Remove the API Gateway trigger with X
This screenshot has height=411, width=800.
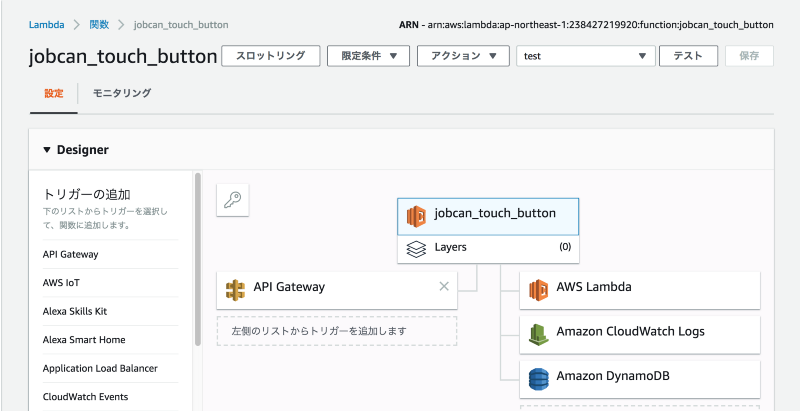(444, 287)
